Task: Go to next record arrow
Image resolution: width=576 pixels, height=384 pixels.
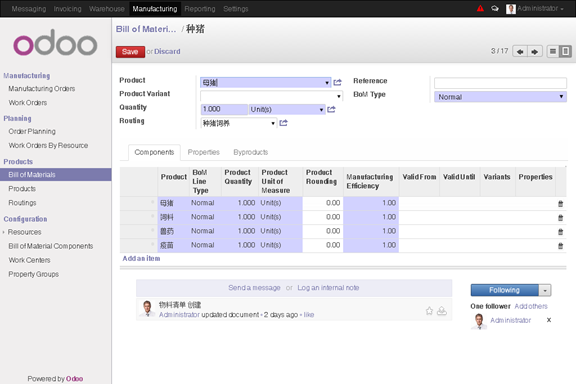Action: (535, 52)
